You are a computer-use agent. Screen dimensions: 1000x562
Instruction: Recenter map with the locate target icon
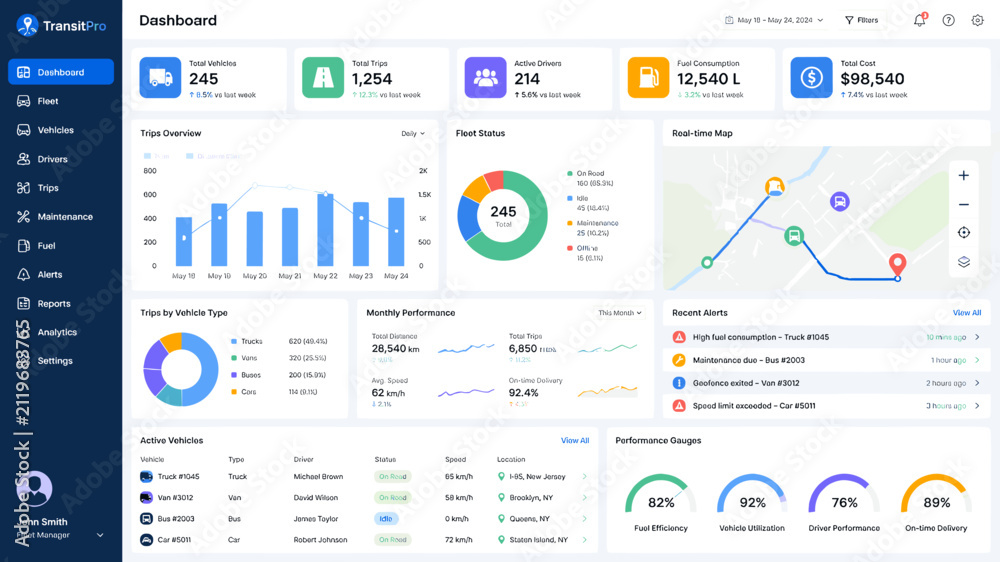(x=964, y=233)
